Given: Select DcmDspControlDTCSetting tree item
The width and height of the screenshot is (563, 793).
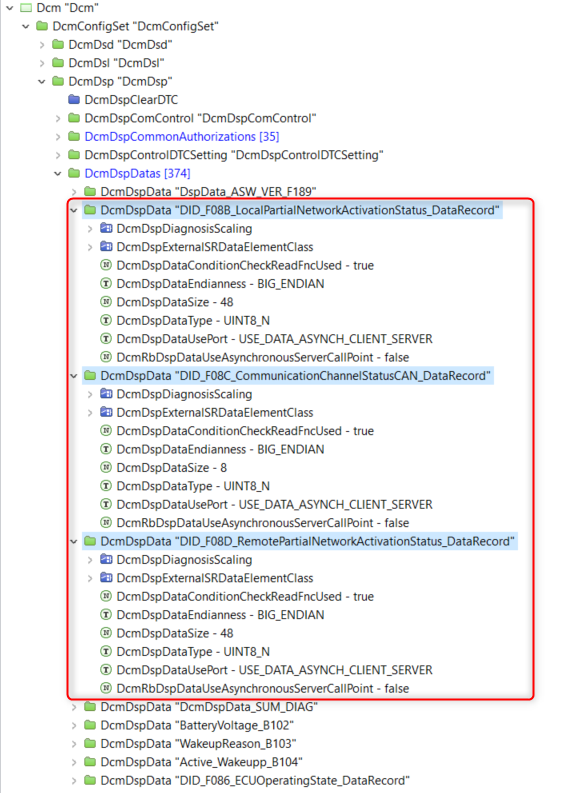Looking at the screenshot, I should [x=234, y=155].
